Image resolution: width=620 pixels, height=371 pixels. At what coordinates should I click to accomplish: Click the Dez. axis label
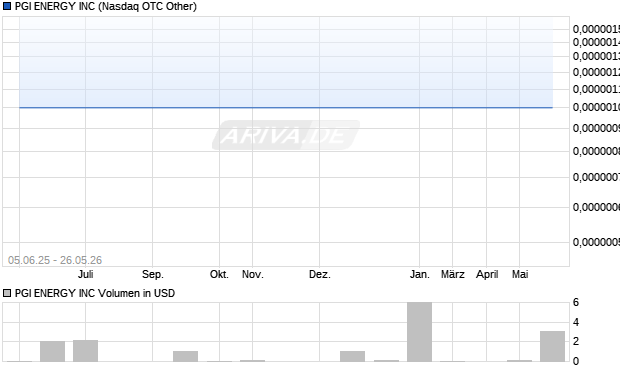pos(319,274)
